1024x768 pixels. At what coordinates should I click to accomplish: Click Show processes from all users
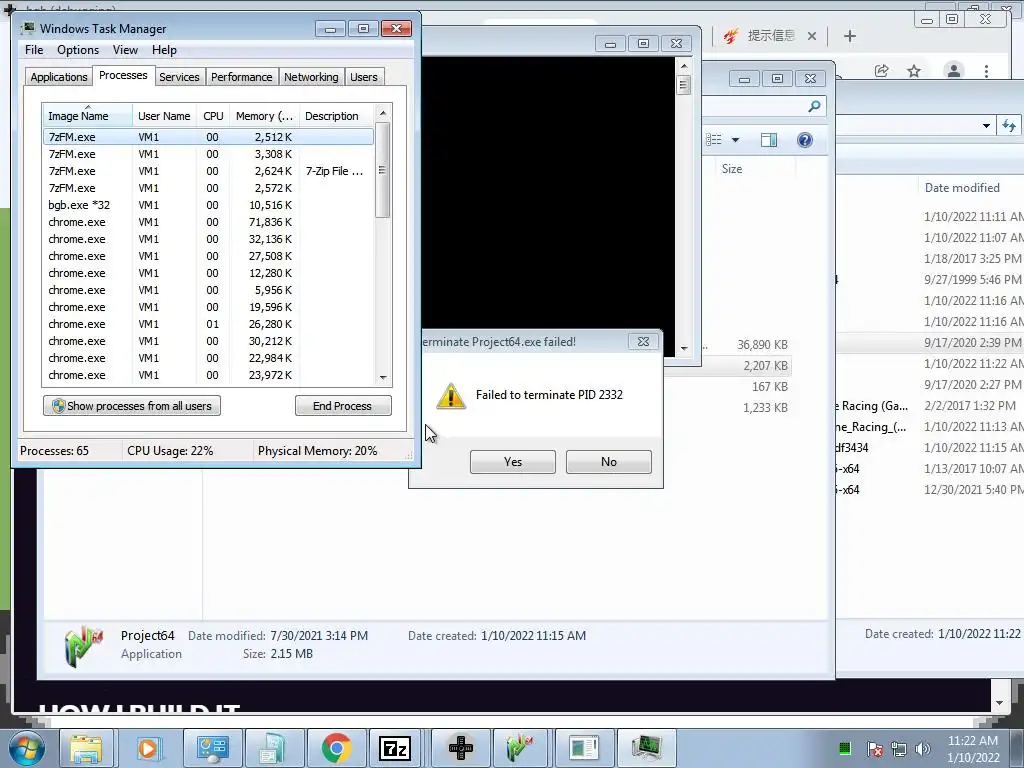132,406
